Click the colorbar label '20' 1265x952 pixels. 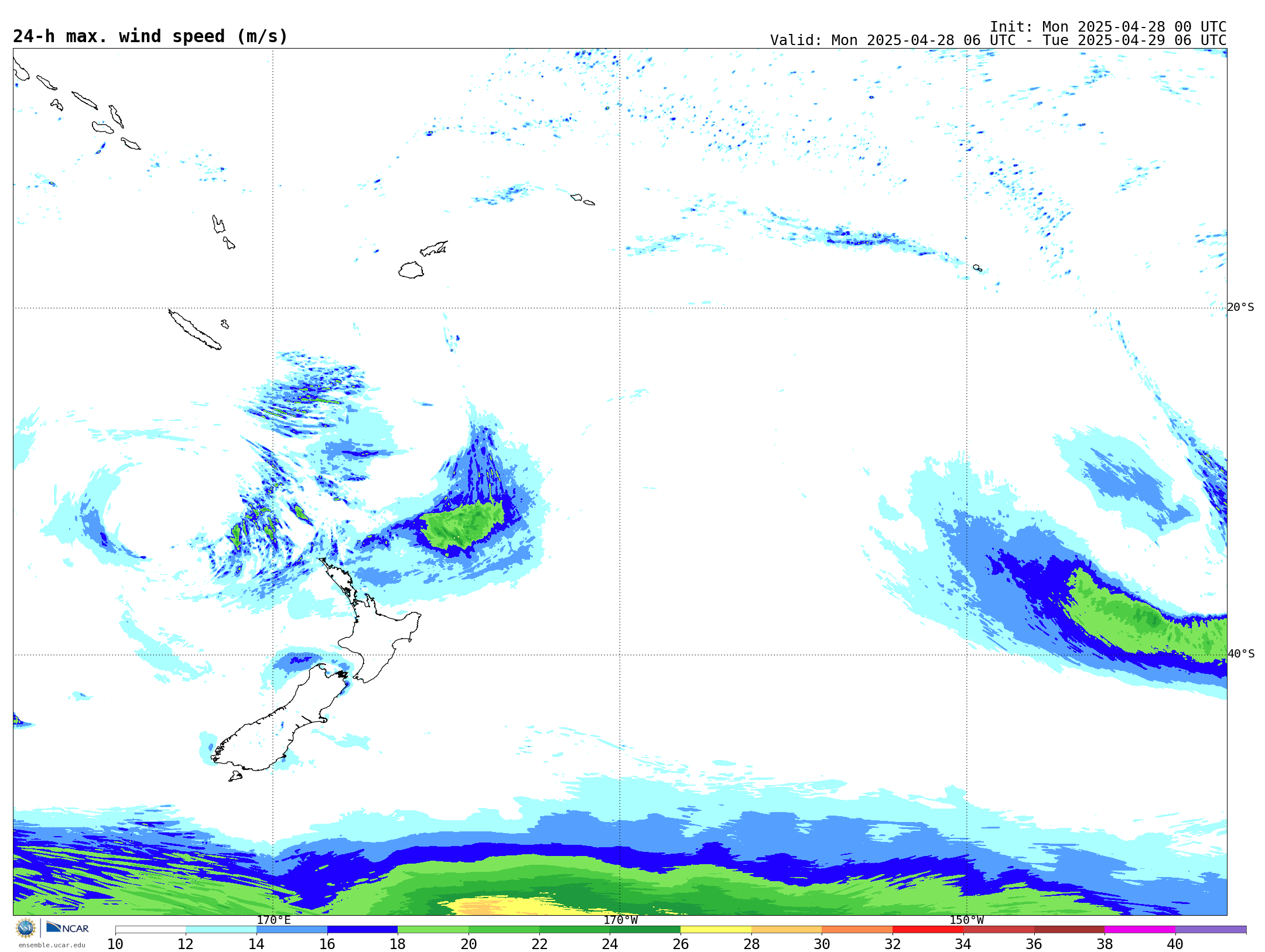(469, 944)
